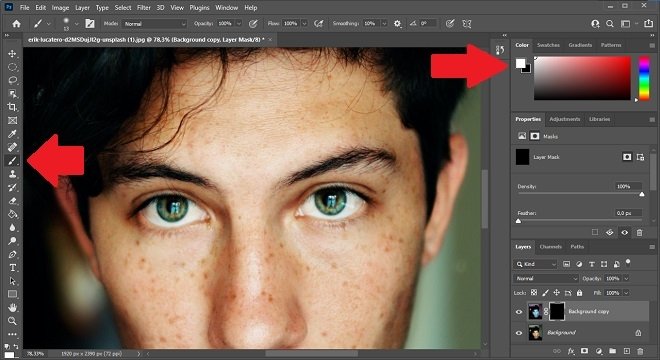Open the History panel icon
The image size is (660, 360).
coord(500,50)
